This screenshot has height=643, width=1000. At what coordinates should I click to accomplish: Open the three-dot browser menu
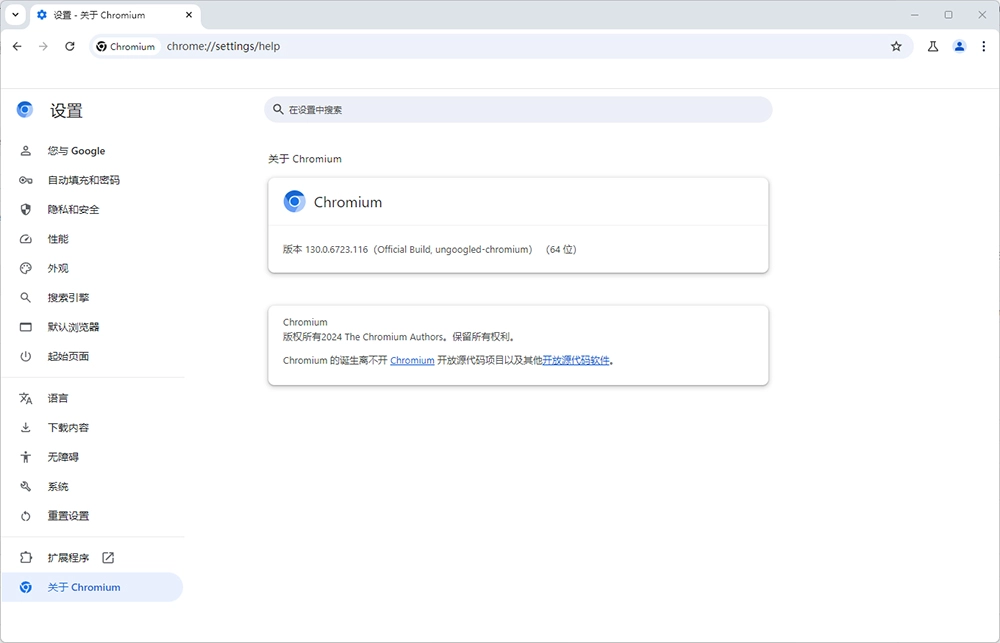click(983, 47)
